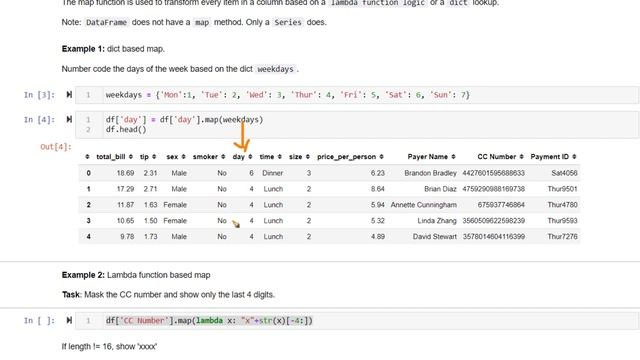Select total_bill value 11.87
Viewport: 640px width, 360px height.
[x=125, y=205]
